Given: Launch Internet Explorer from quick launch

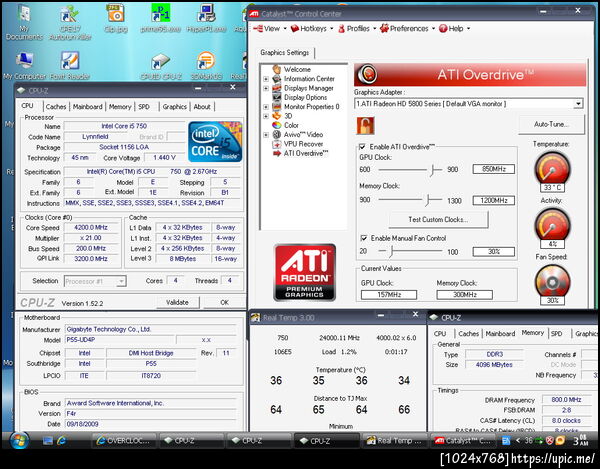Looking at the screenshot, I should (x=61, y=441).
